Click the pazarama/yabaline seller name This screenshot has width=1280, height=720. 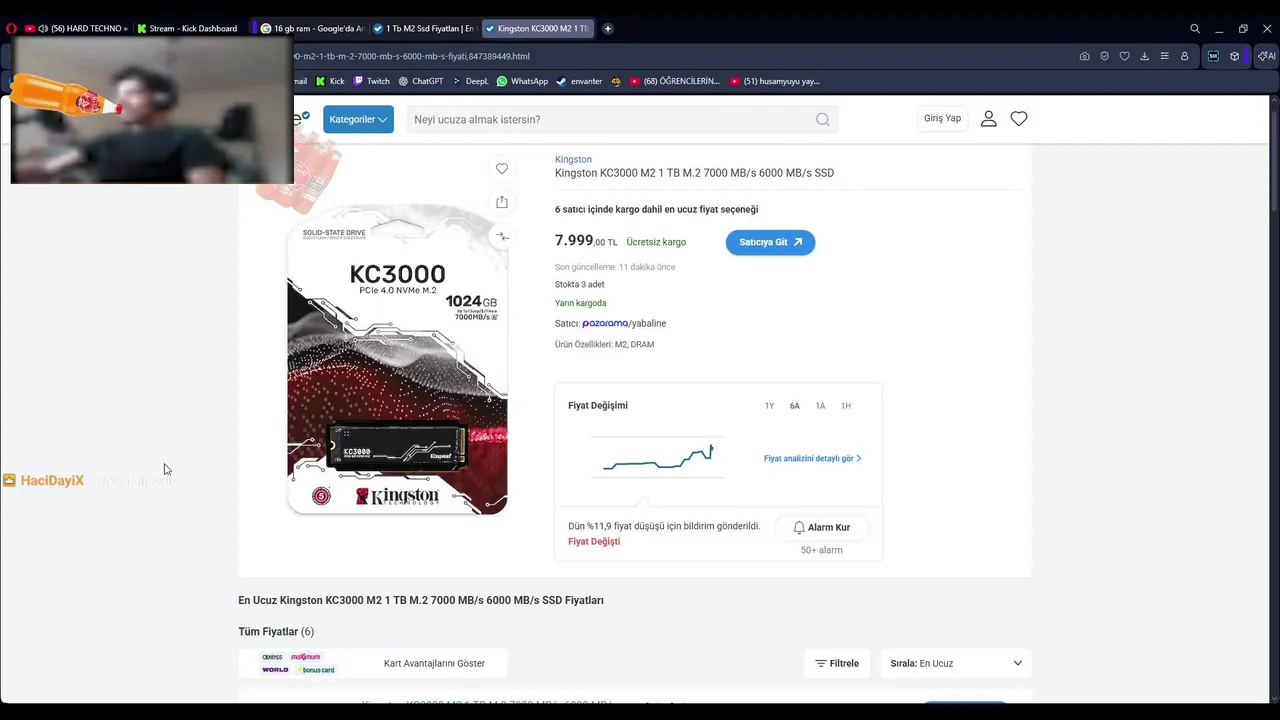624,323
